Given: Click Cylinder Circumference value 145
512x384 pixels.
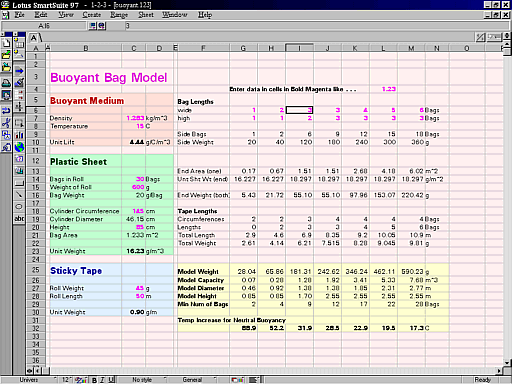Looking at the screenshot, I should coord(138,211).
